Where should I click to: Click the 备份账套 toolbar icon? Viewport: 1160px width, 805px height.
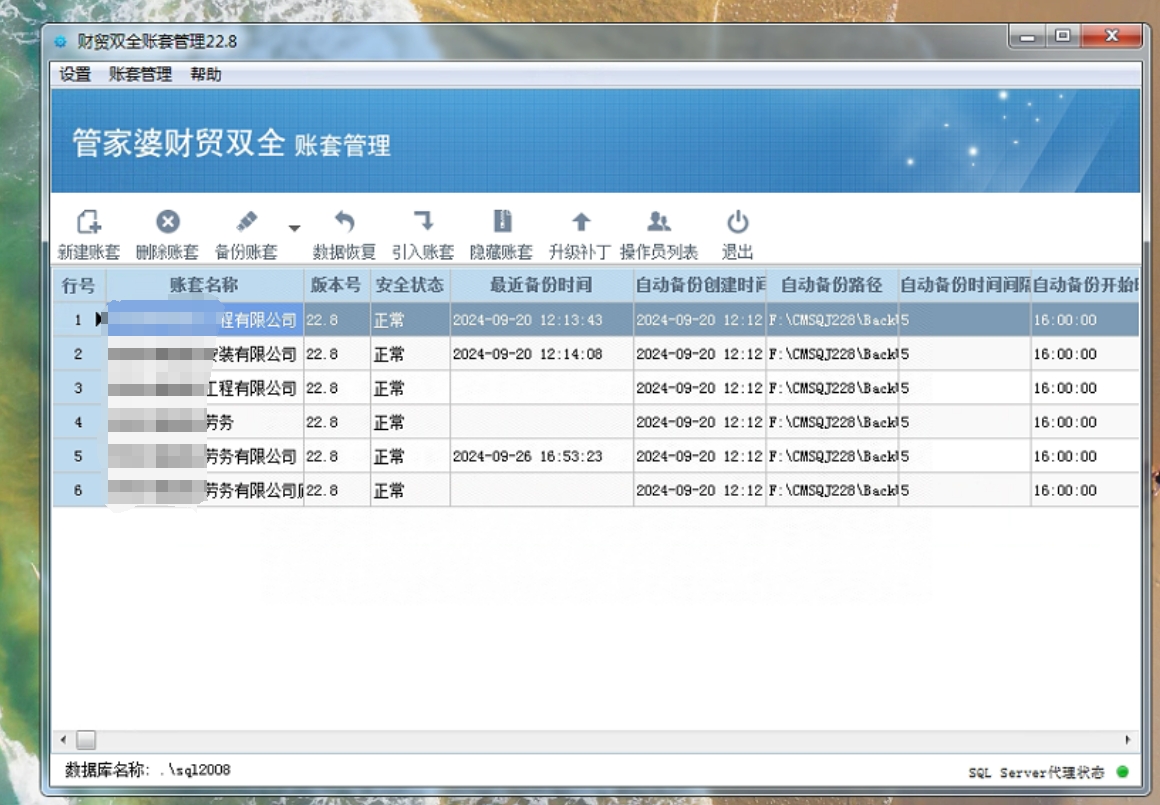tap(246, 222)
